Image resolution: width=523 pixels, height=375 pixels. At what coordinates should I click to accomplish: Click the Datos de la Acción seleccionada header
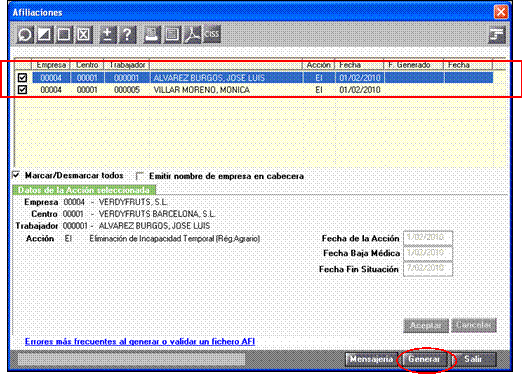tap(84, 190)
